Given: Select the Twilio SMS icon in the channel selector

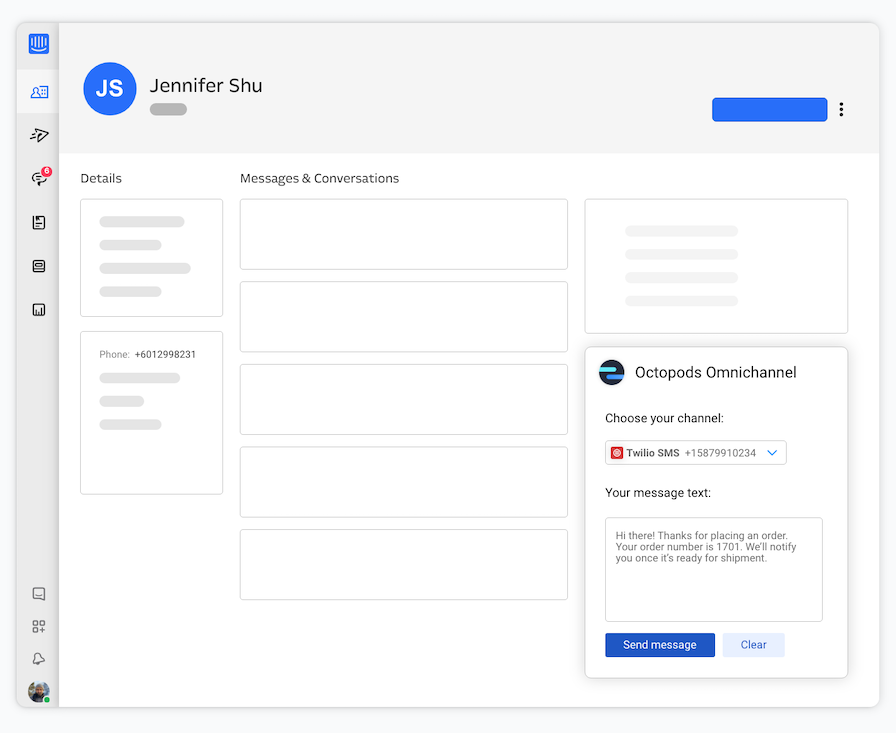Looking at the screenshot, I should 617,452.
